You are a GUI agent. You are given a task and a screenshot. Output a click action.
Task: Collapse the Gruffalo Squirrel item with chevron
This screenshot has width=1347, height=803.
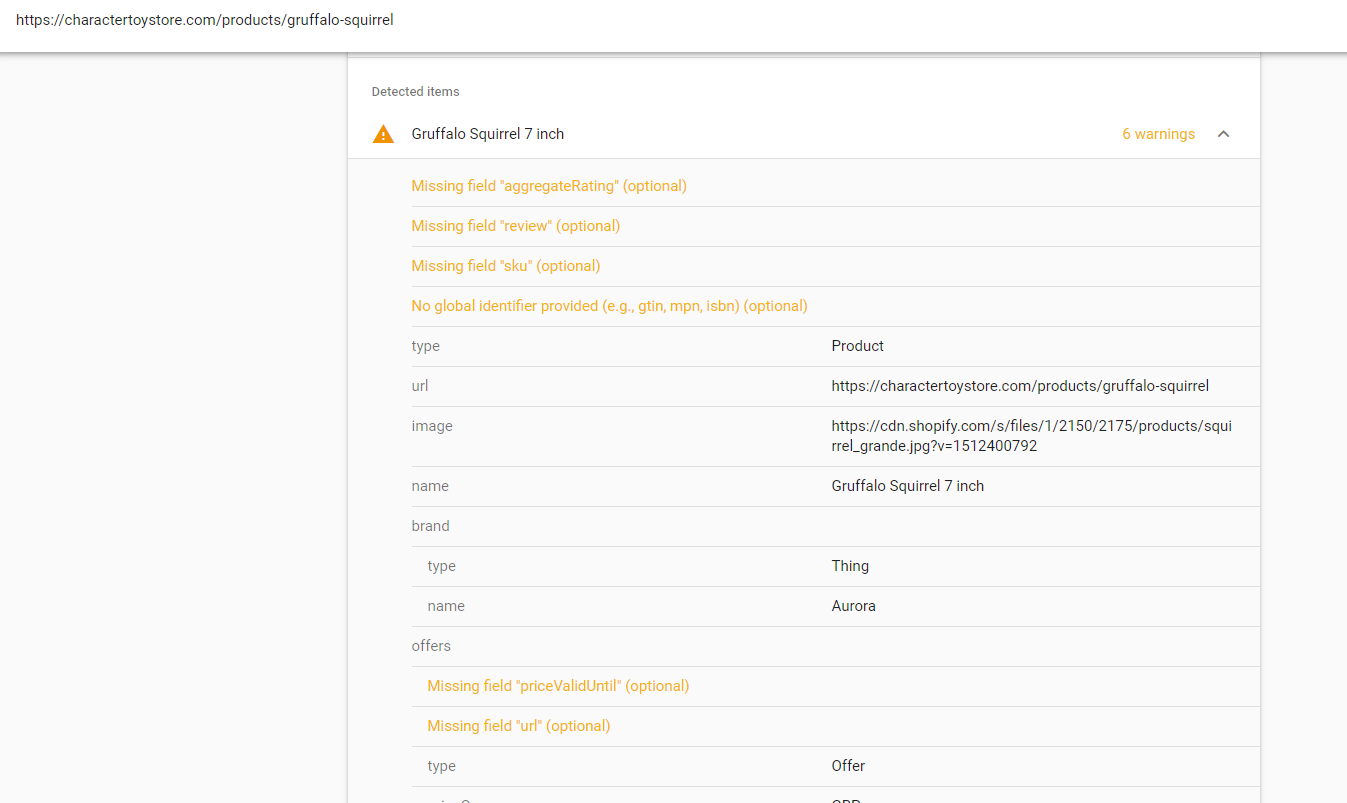coord(1223,134)
